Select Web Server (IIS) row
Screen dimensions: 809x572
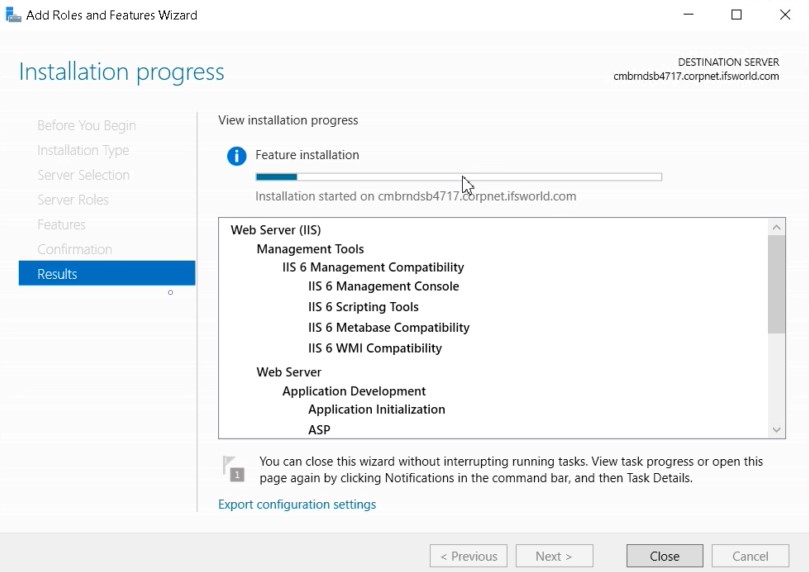(276, 230)
